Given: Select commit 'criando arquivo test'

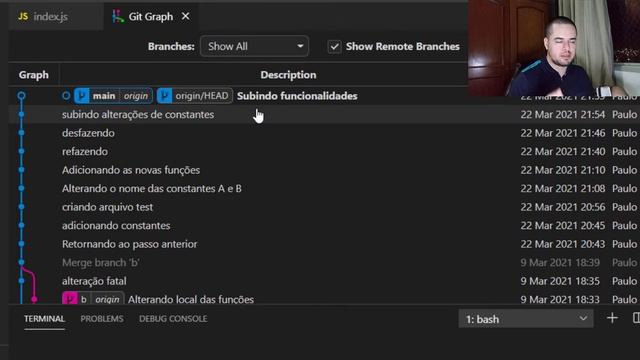Looking at the screenshot, I should point(107,207).
